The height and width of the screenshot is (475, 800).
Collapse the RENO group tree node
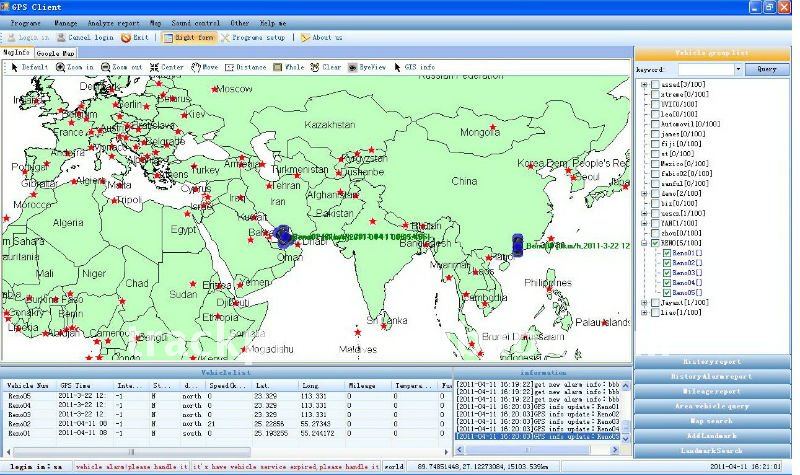click(x=645, y=243)
